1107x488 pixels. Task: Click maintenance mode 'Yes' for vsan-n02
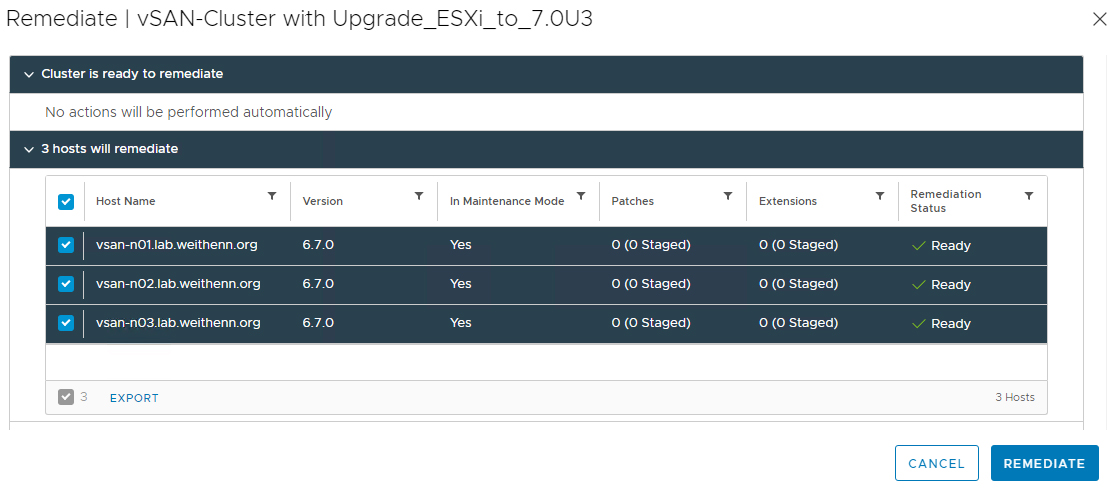point(460,284)
